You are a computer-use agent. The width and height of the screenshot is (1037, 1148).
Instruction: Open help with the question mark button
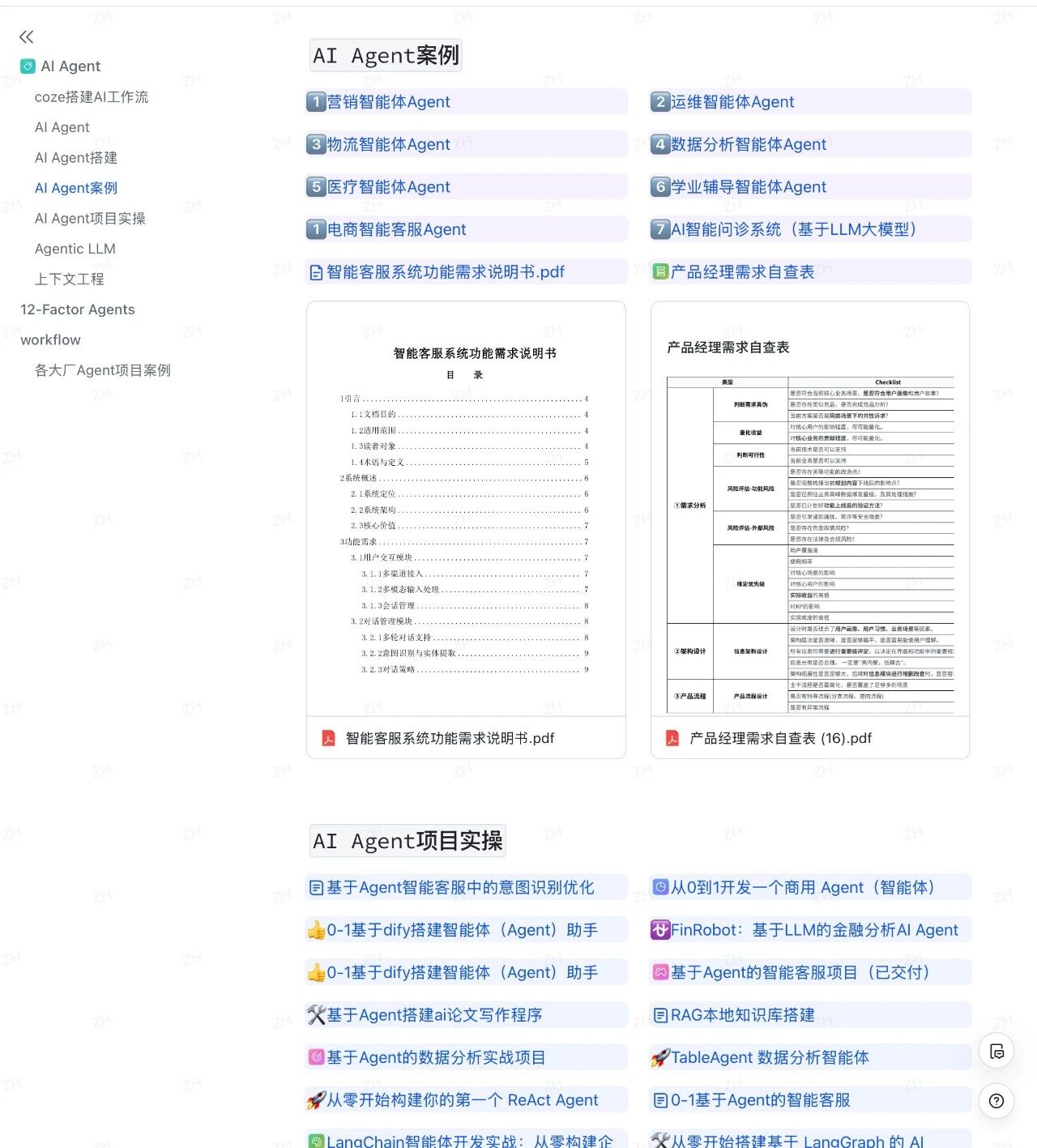click(996, 1101)
